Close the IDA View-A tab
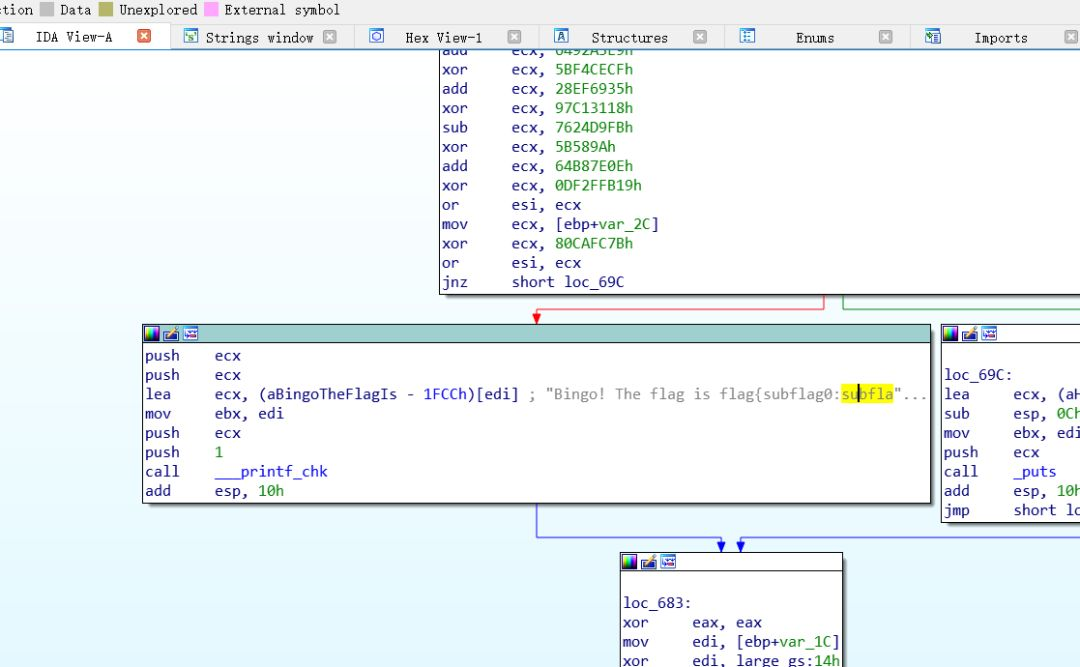This screenshot has width=1080, height=667. [144, 37]
